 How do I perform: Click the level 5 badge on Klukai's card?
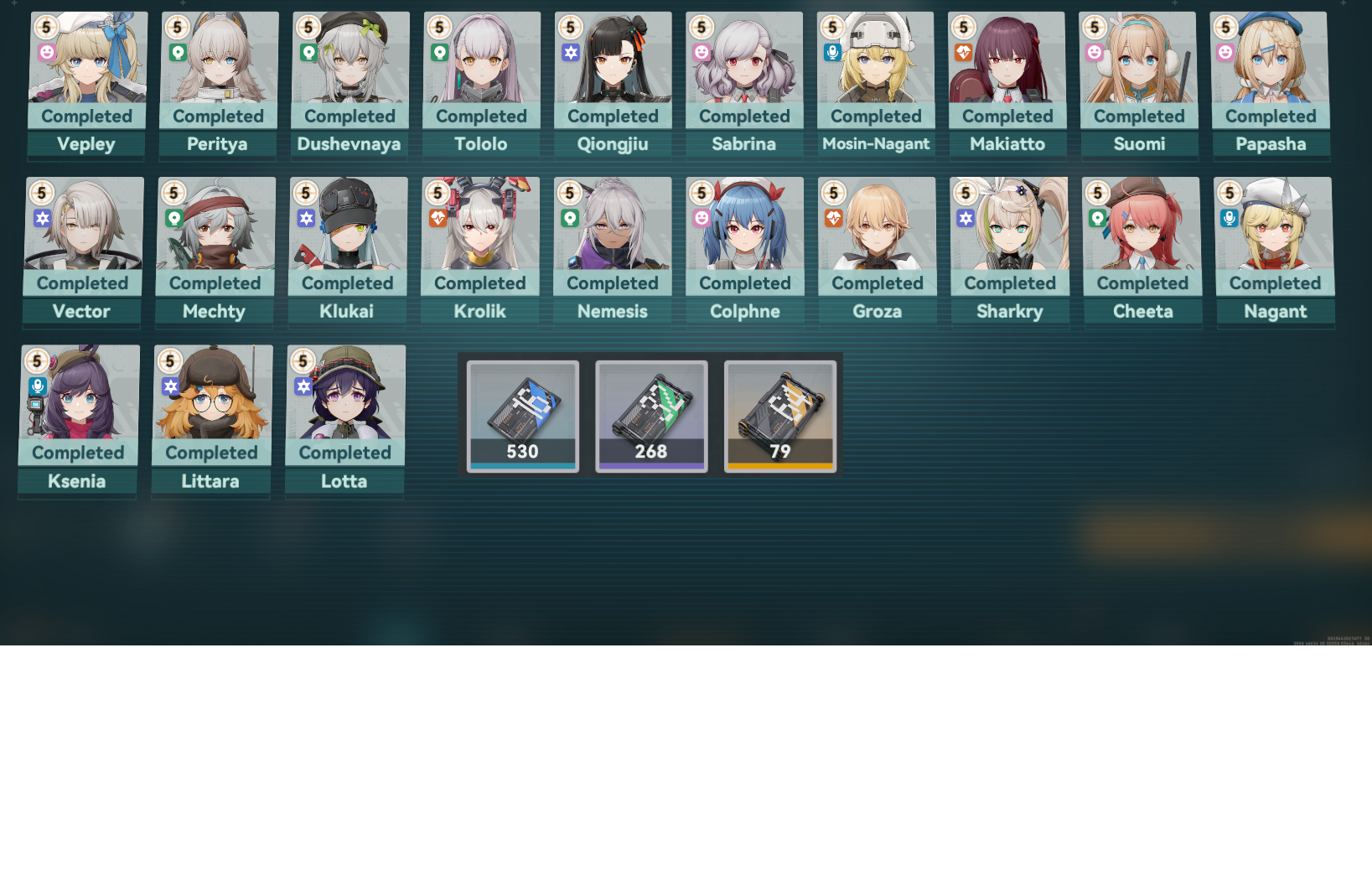(x=306, y=194)
